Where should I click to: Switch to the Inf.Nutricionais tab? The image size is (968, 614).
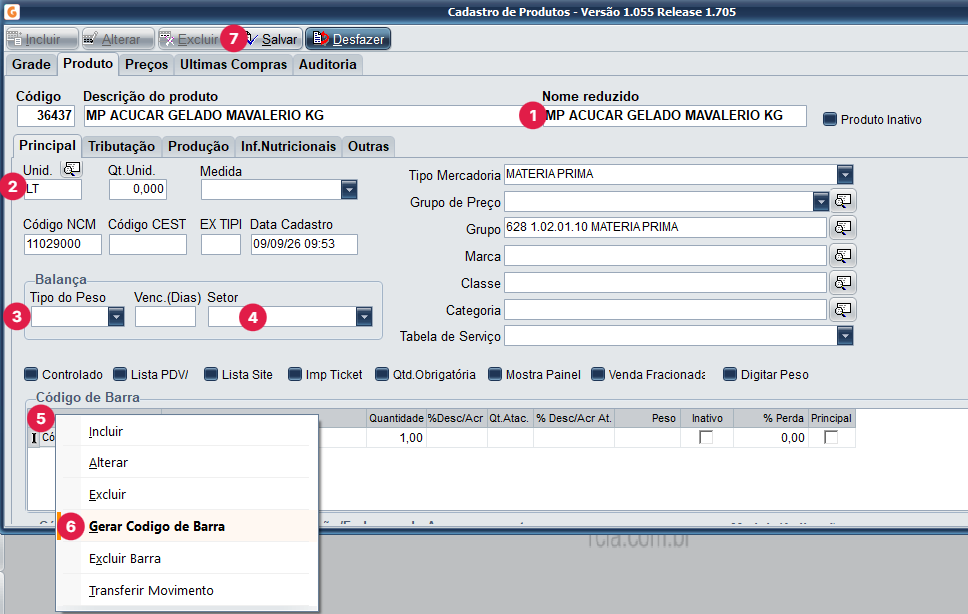pyautogui.click(x=288, y=146)
